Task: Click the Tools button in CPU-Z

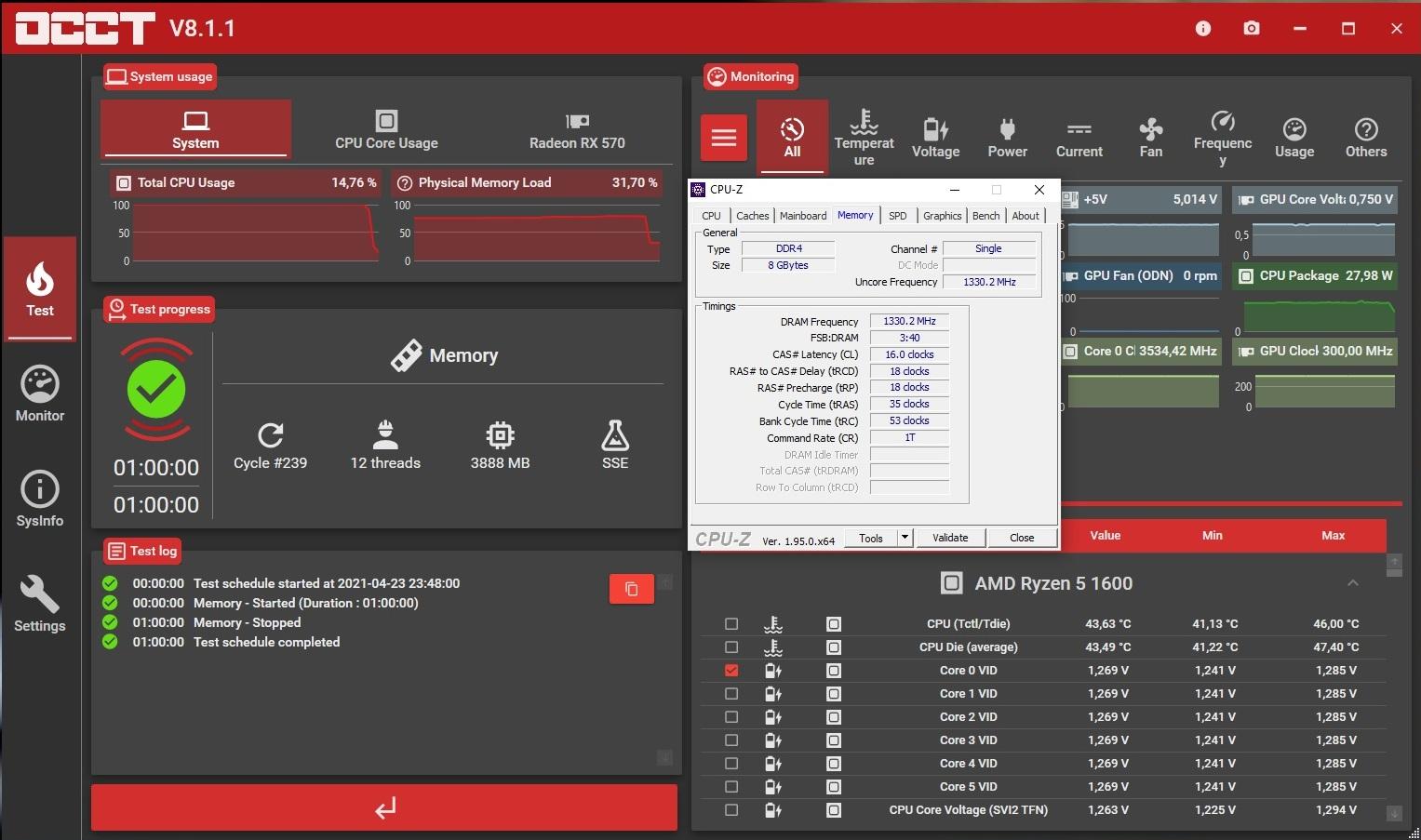Action: click(871, 538)
